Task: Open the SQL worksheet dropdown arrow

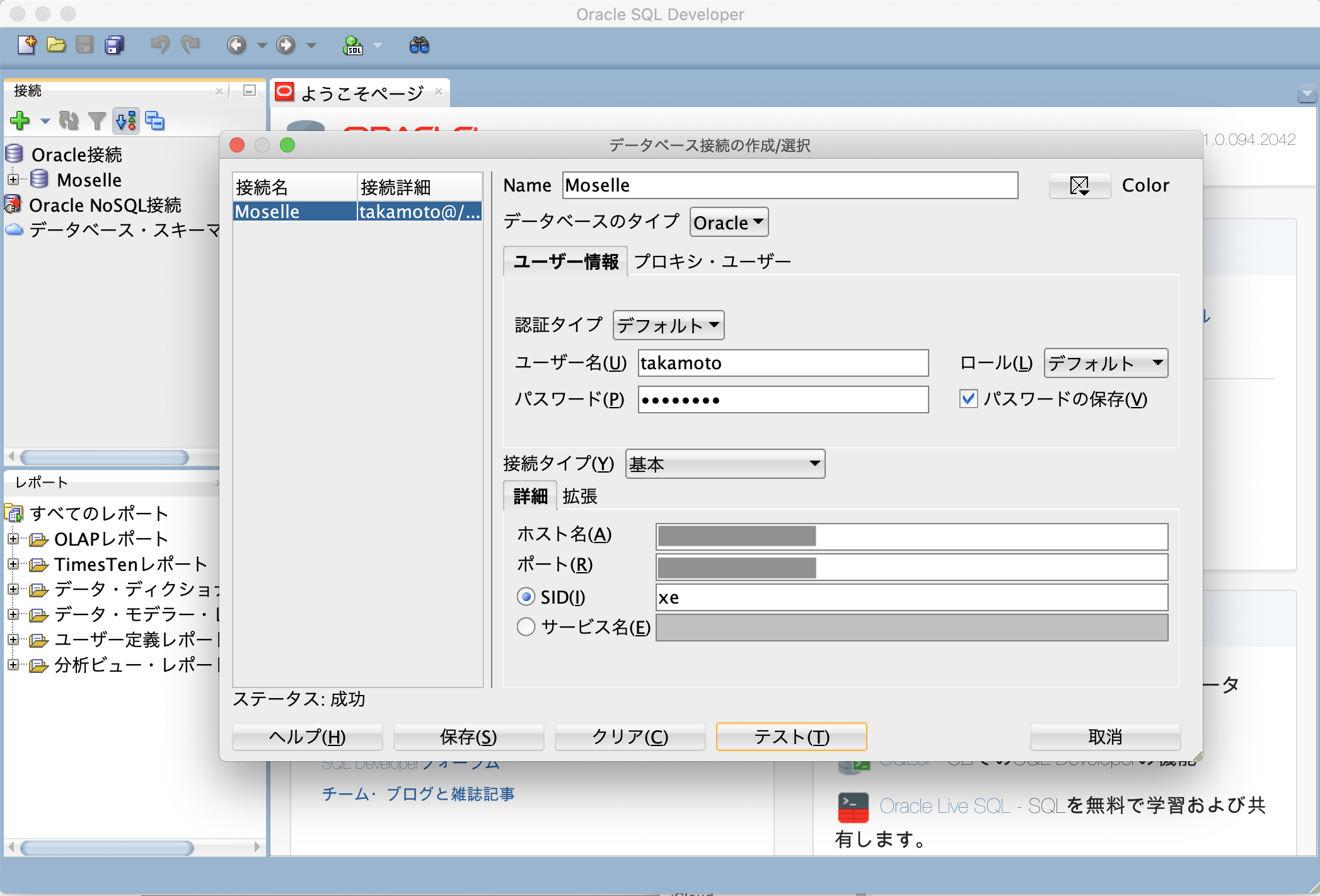Action: (378, 45)
